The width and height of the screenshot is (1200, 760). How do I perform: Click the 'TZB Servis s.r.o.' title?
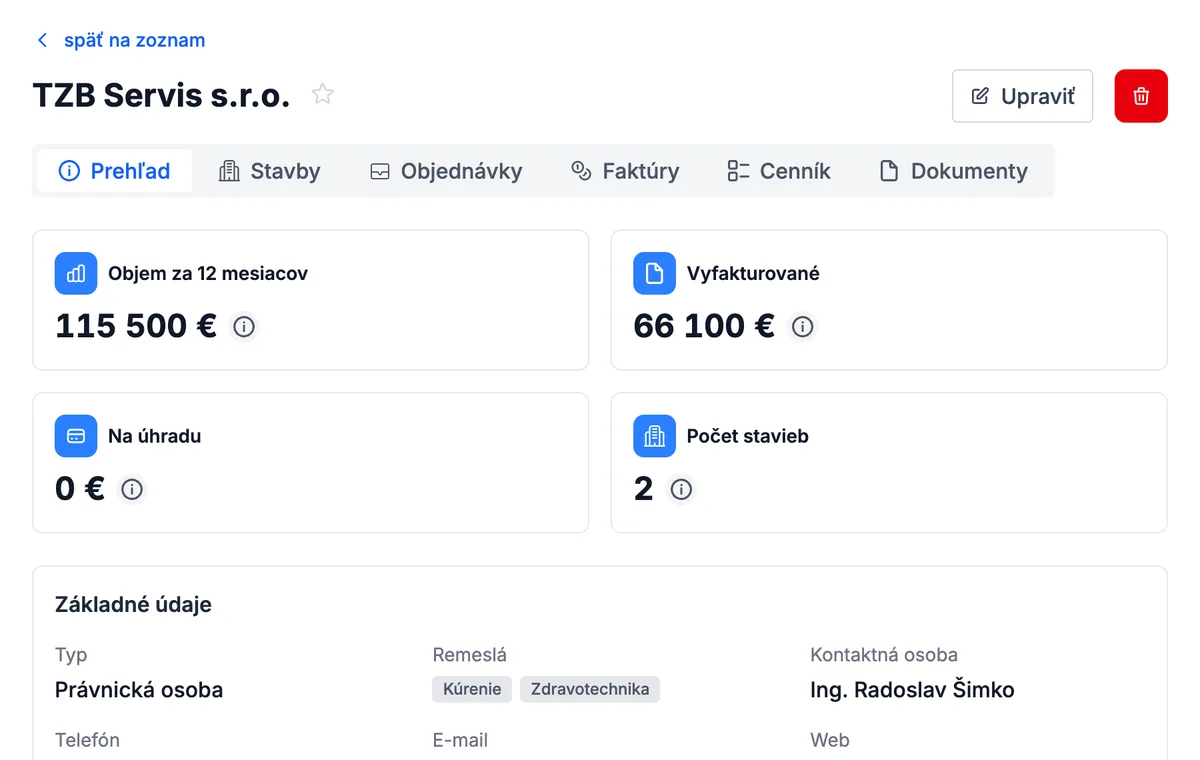click(x=161, y=96)
